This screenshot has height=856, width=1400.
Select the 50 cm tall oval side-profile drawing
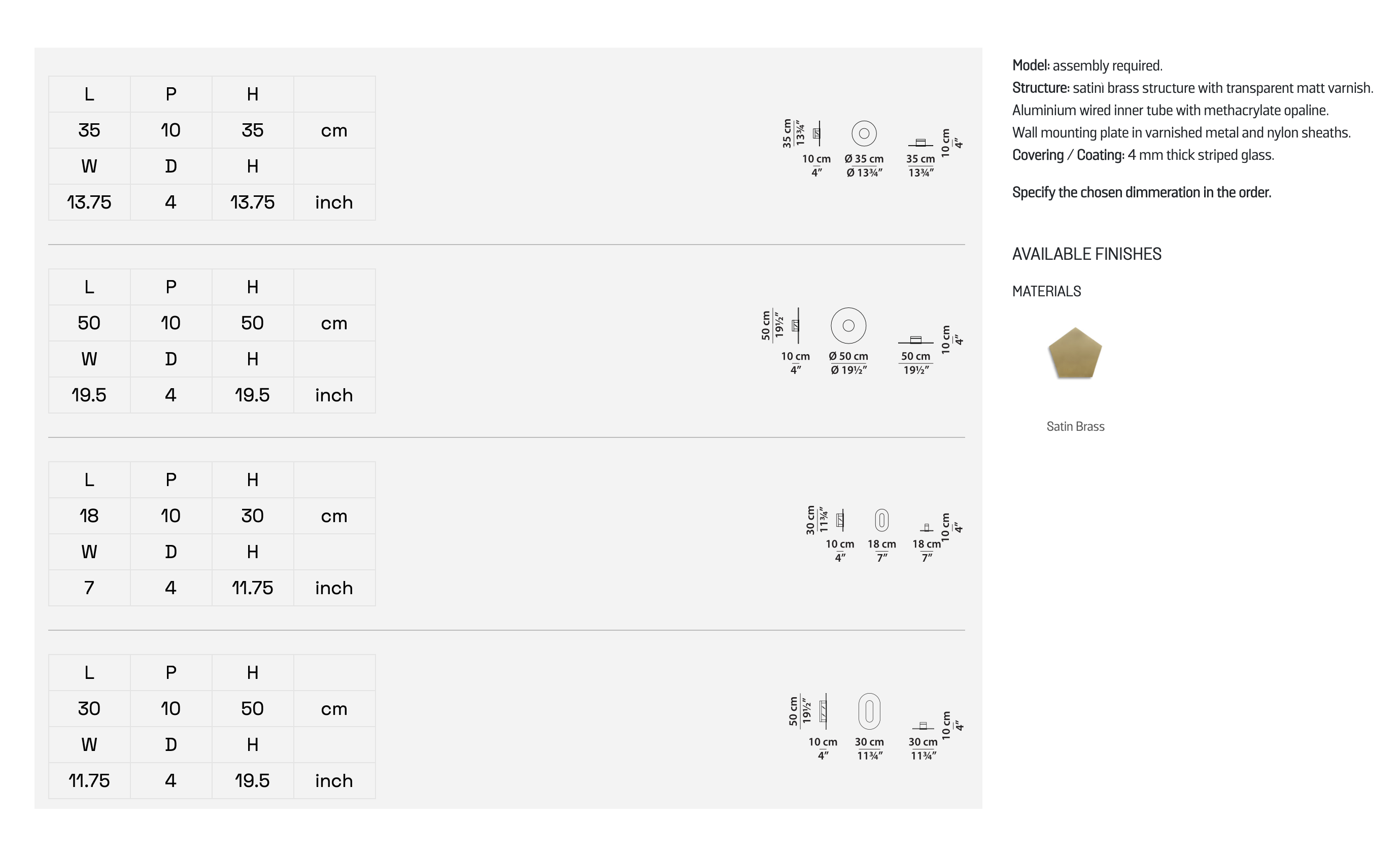tap(824, 710)
